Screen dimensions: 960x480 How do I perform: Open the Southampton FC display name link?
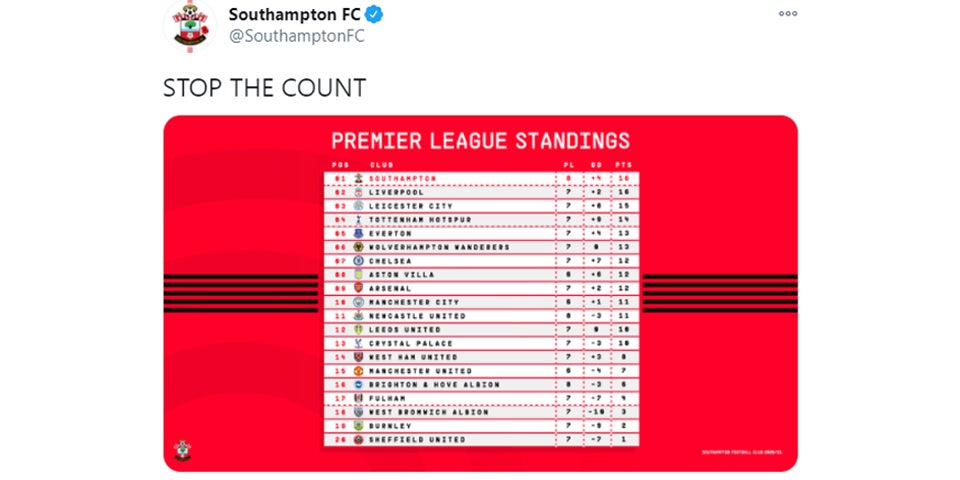point(293,15)
